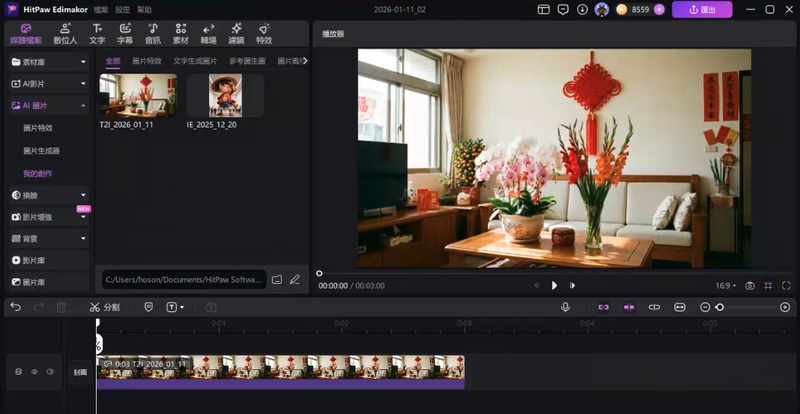Start voice recording with microphone icon
This screenshot has height=414, width=800.
tap(565, 307)
